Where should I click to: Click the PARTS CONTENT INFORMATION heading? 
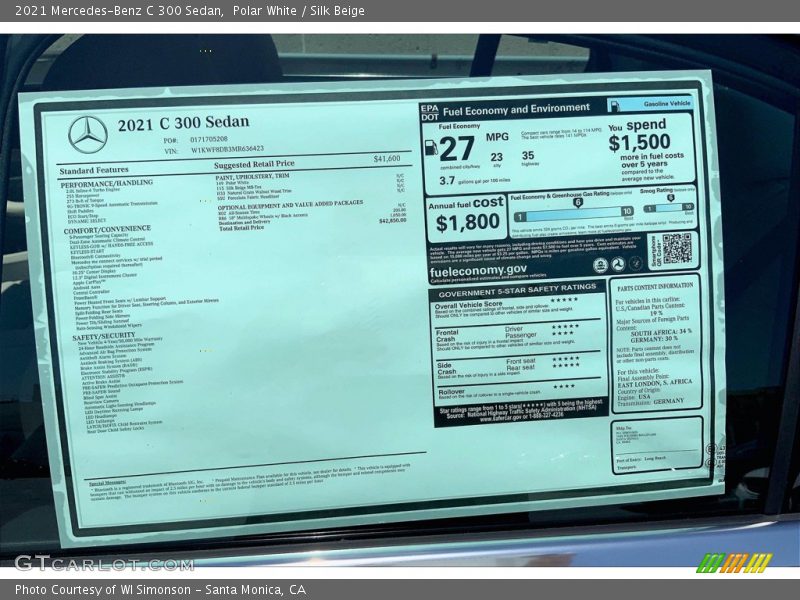655,287
